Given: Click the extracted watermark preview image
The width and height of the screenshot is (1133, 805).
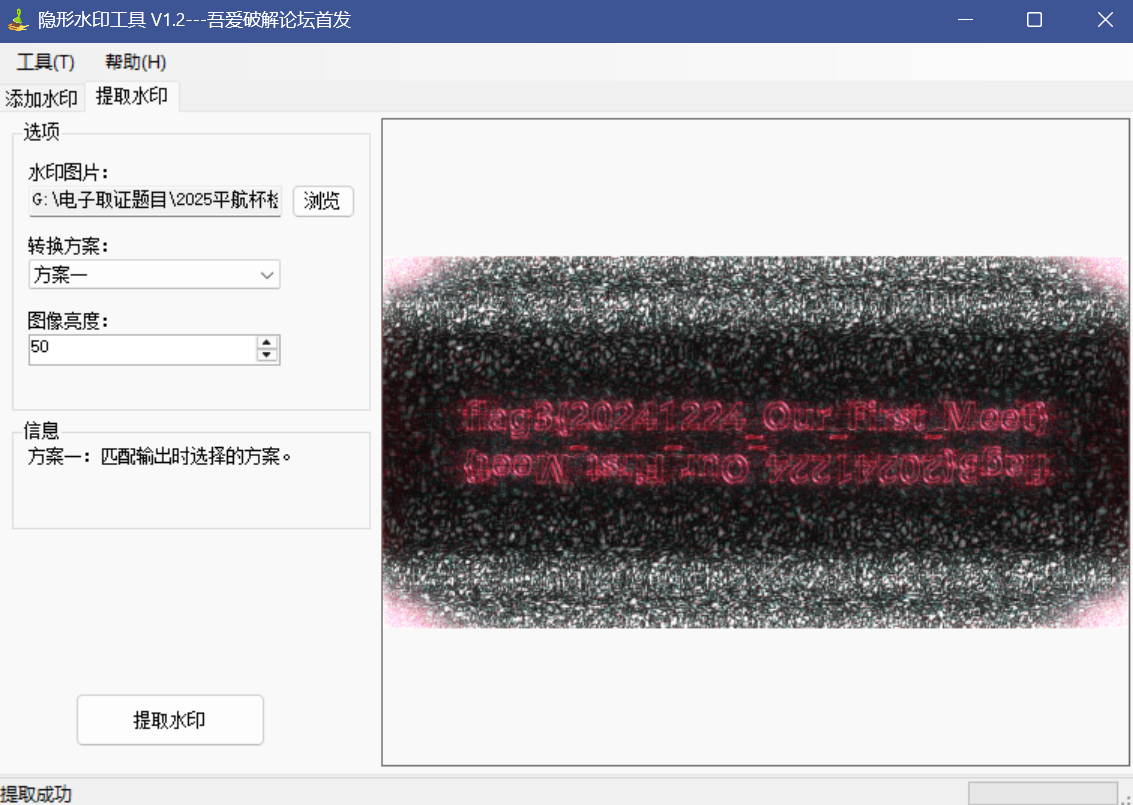Looking at the screenshot, I should pyautogui.click(x=756, y=442).
